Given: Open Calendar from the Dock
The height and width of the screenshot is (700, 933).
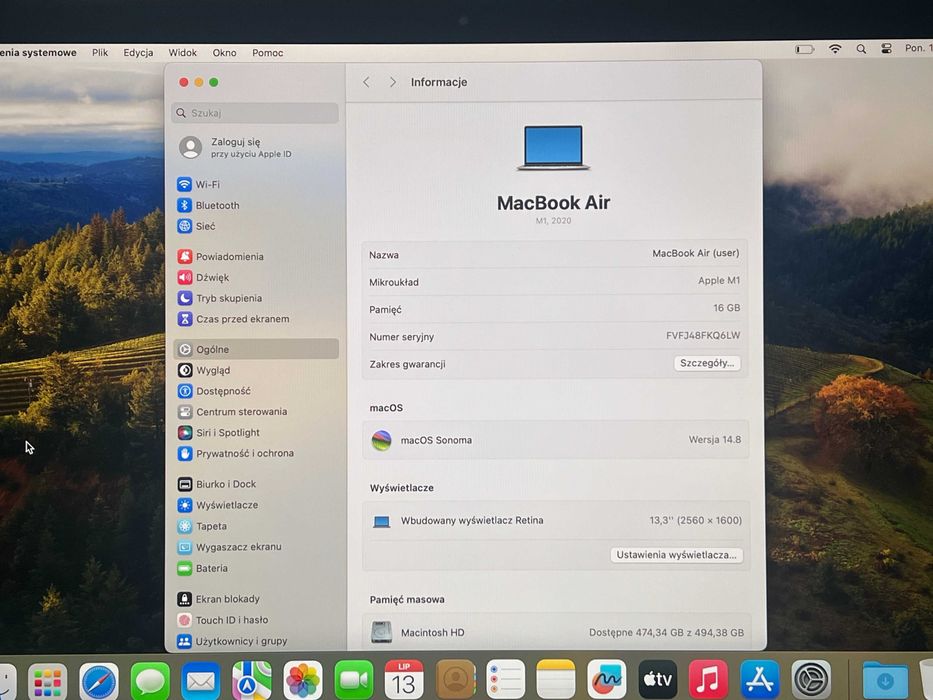Looking at the screenshot, I should [404, 679].
